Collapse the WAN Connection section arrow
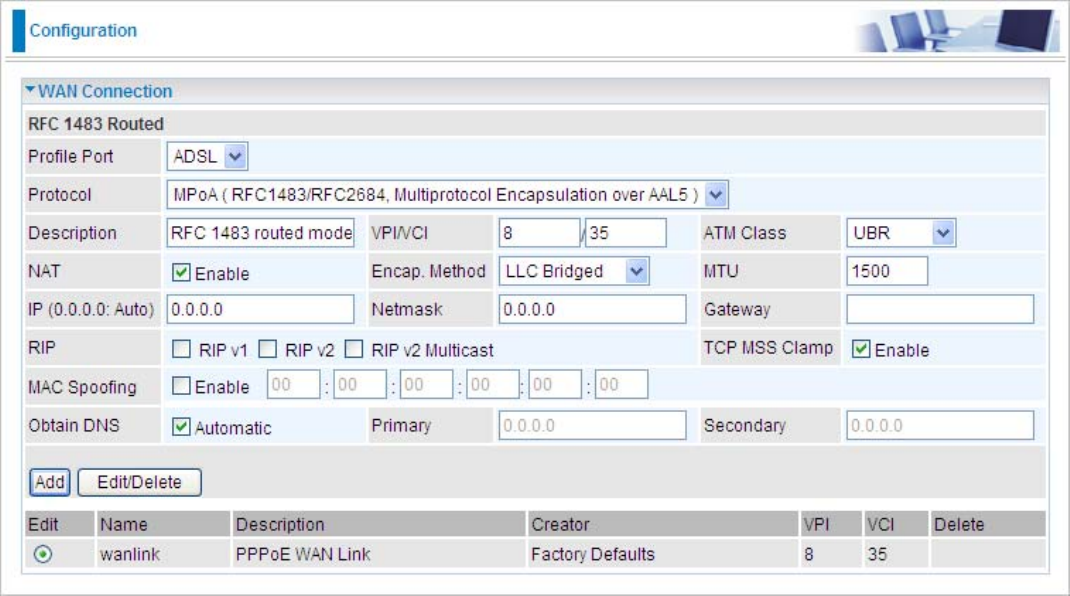Screen dimensions: 1070x596 [30, 89]
